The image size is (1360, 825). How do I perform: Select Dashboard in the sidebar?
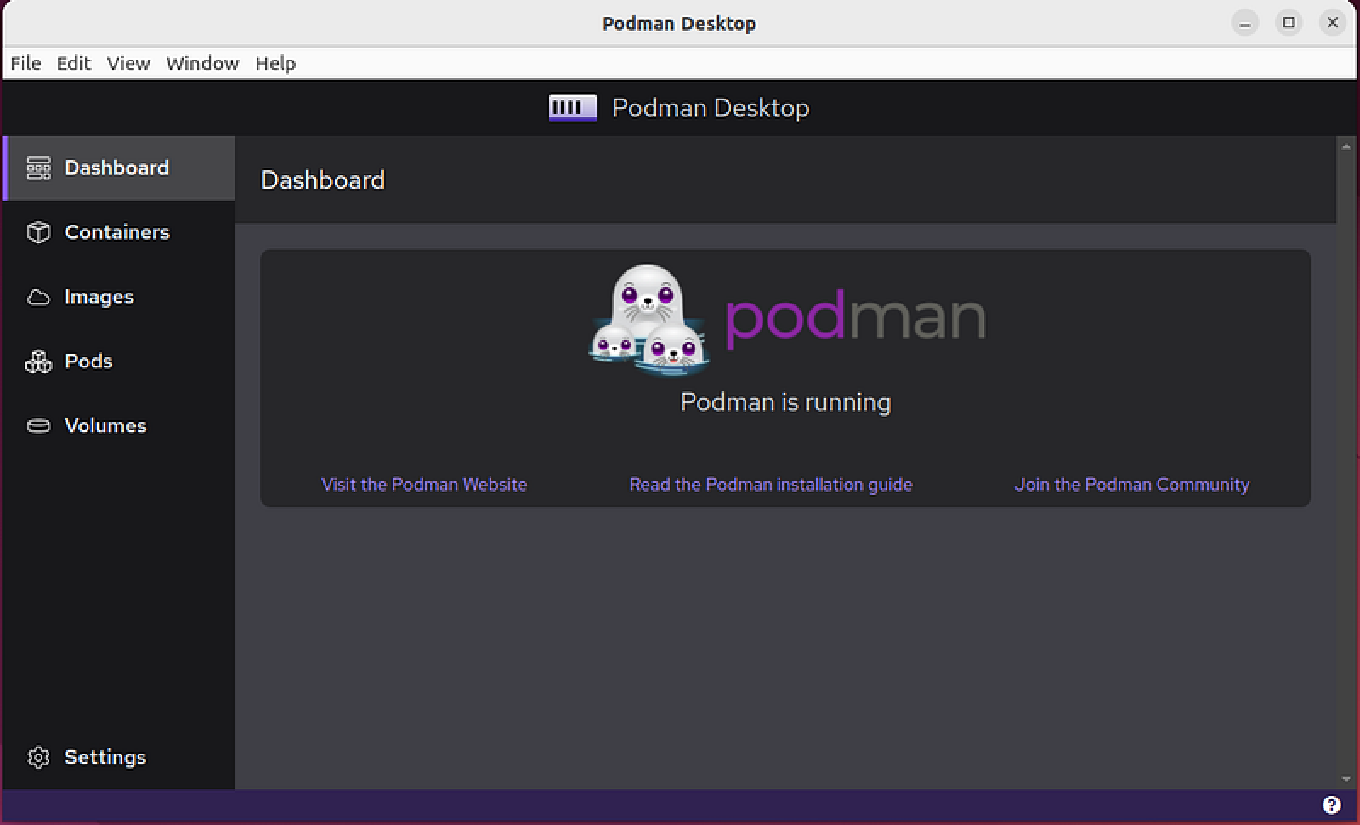[x=116, y=167]
